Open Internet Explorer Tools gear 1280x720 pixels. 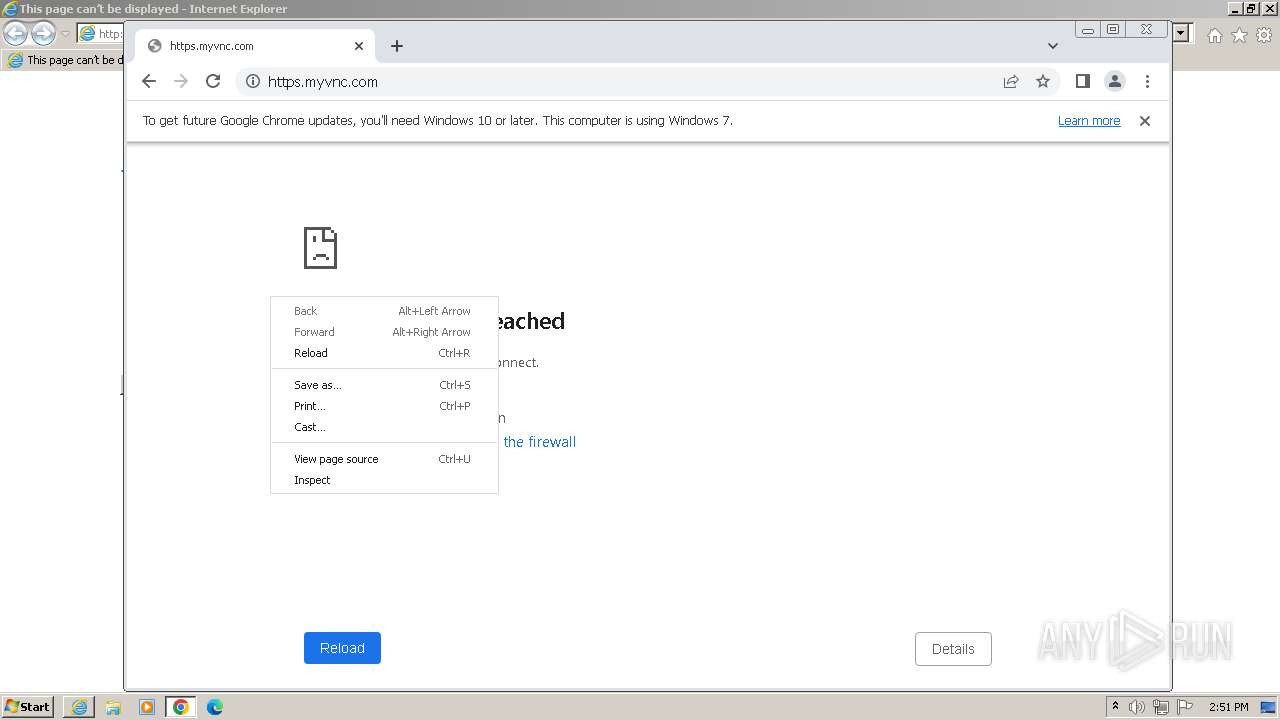click(1264, 35)
